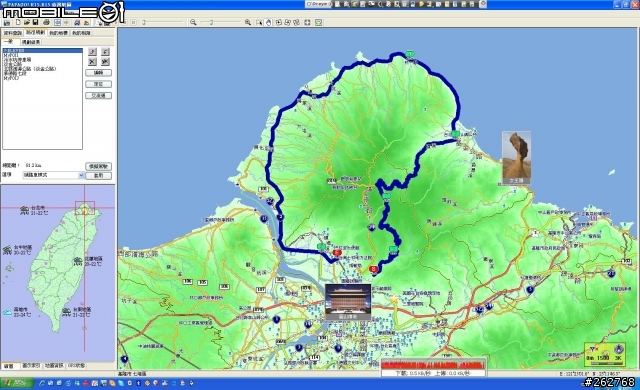The height and width of the screenshot is (390, 640).
Task: Click the blue car navigation toolbar icon
Action: 77,22
